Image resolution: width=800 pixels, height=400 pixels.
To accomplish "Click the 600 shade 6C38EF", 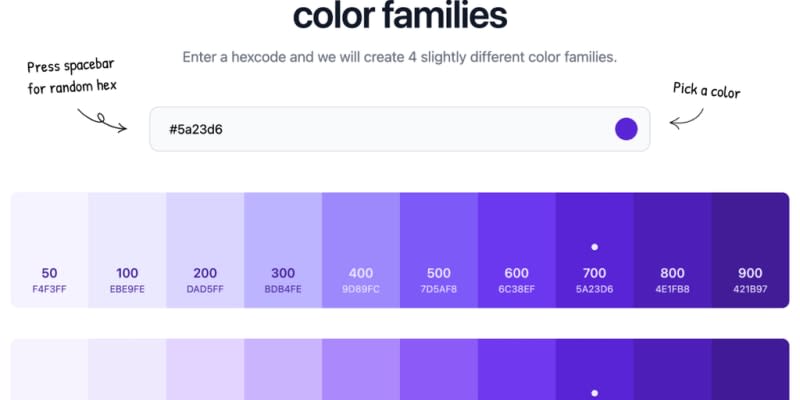I will pos(517,250).
